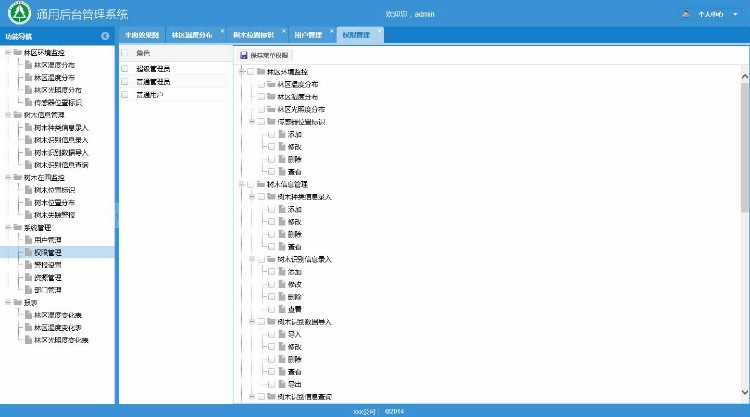Image resolution: width=750 pixels, height=417 pixels.
Task: Tick the 超级管理员 role checkbox
Action: pos(125,68)
